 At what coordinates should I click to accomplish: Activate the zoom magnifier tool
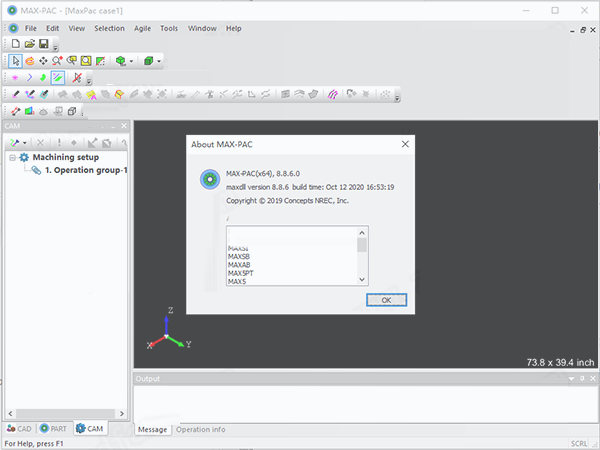pyautogui.click(x=57, y=61)
